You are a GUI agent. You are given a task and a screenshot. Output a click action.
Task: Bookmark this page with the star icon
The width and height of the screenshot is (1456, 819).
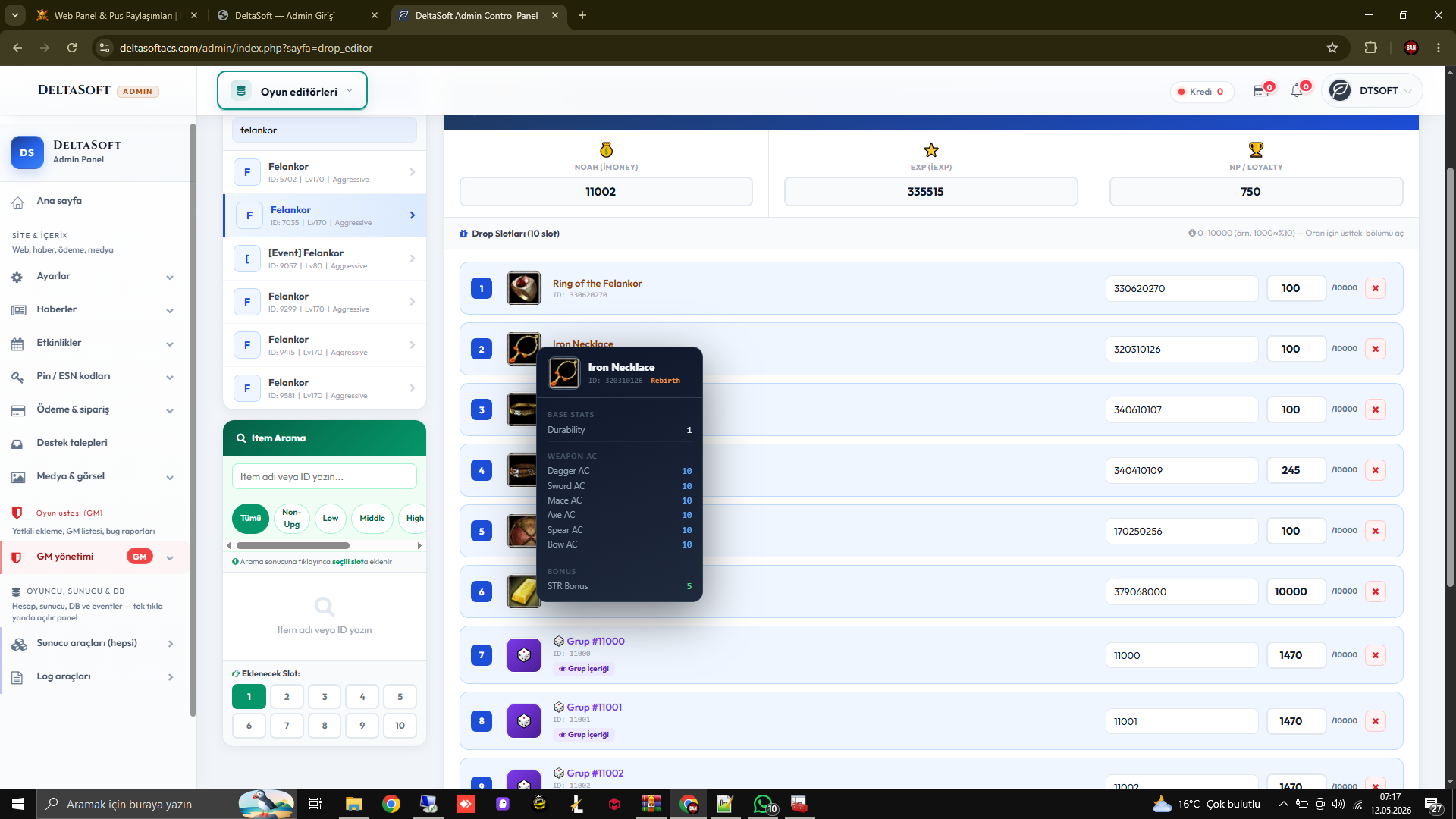pyautogui.click(x=1332, y=48)
